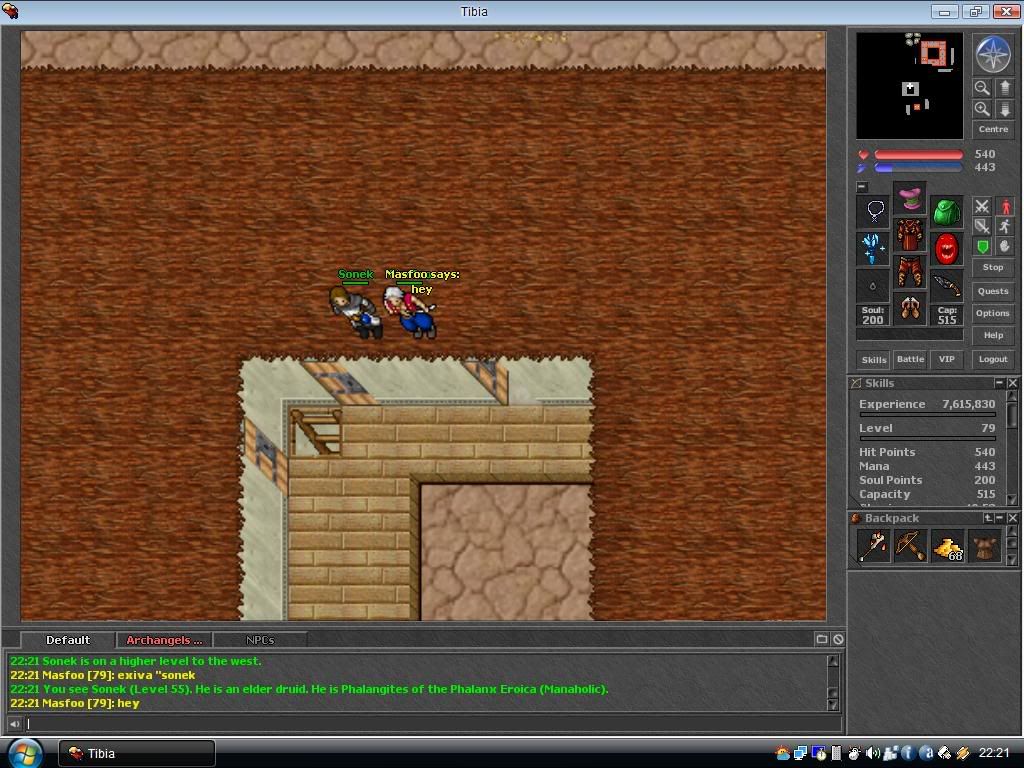1024x768 pixels.
Task: Select the amulet slot in inventory
Action: (874, 211)
